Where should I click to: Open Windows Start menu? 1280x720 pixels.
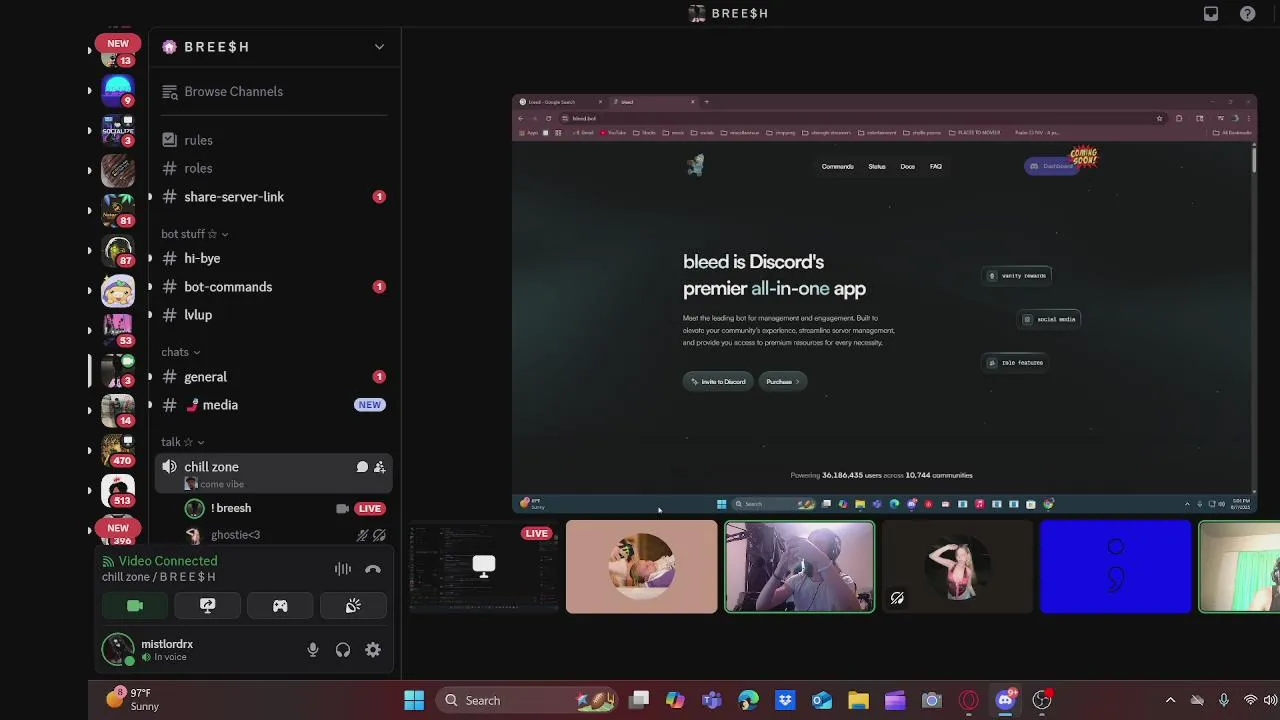414,700
